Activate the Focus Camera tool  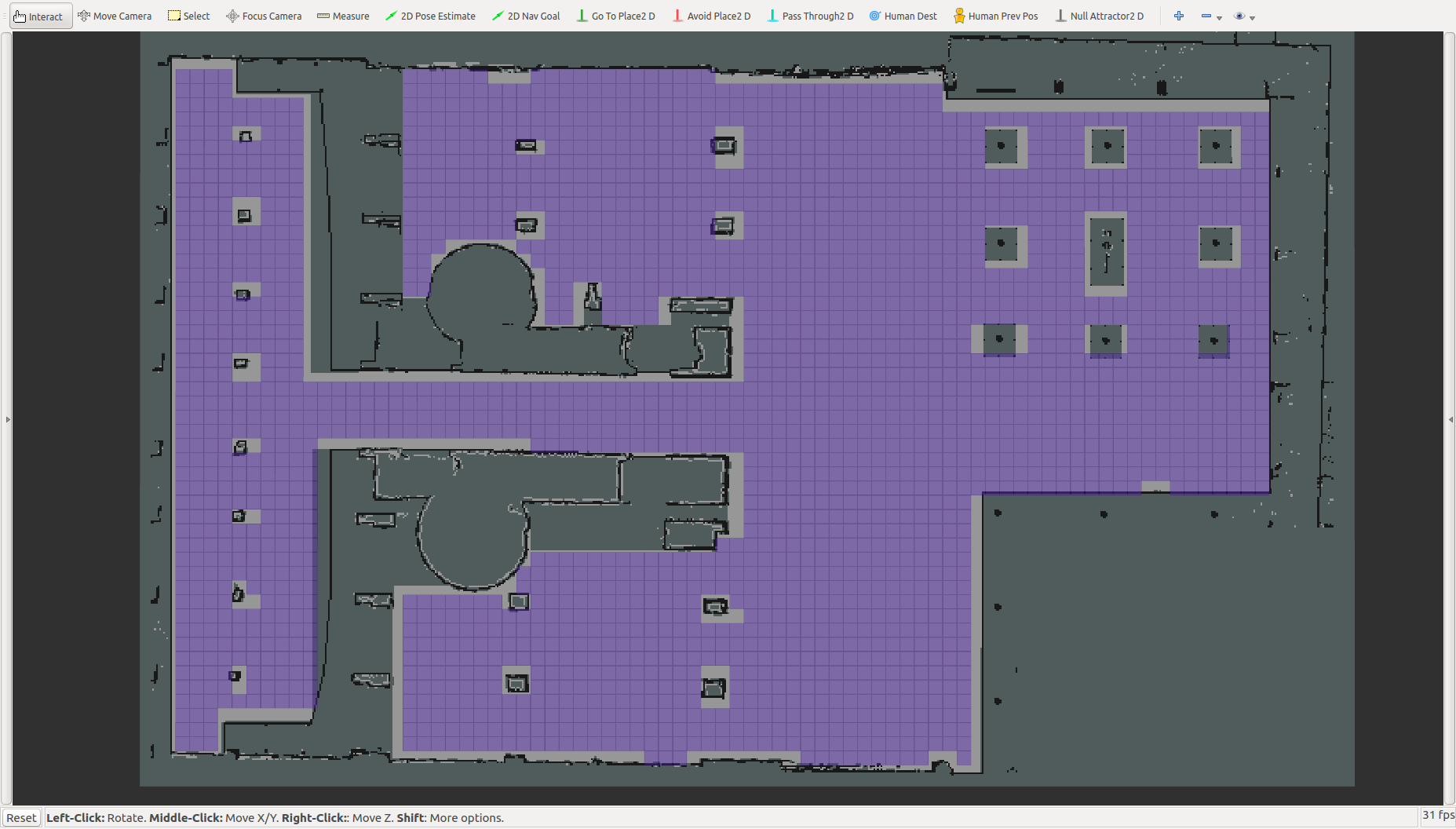pyautogui.click(x=264, y=16)
